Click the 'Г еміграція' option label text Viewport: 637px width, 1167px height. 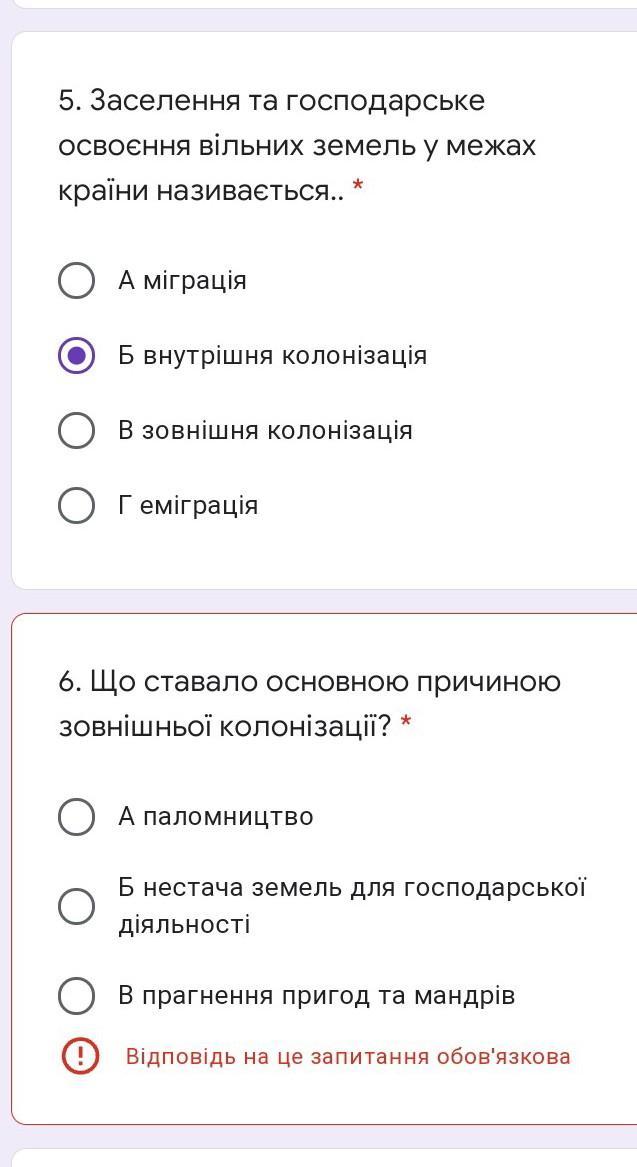tap(188, 506)
